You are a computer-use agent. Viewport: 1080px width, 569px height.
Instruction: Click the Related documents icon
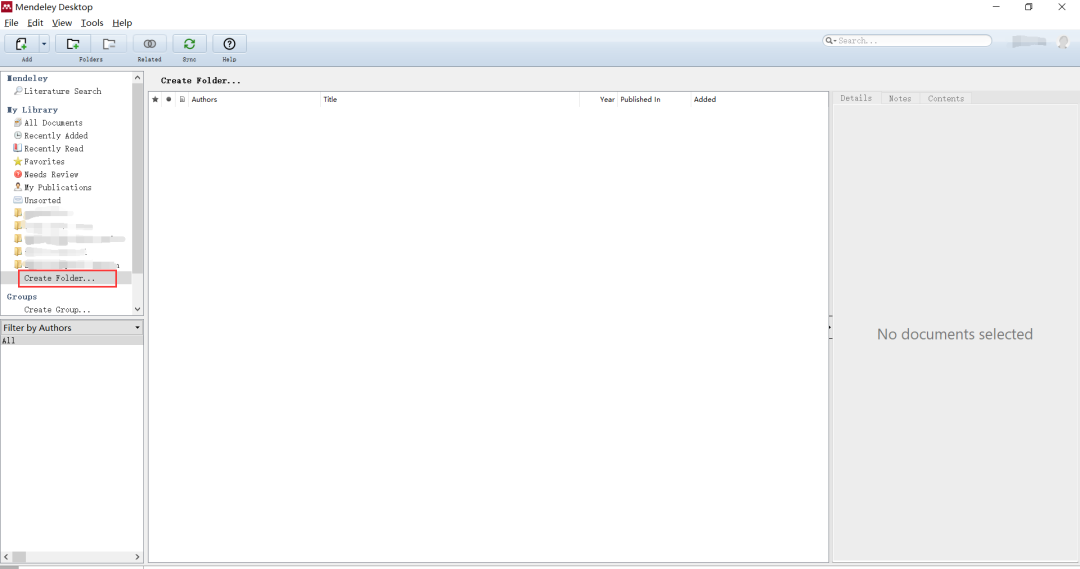149,43
